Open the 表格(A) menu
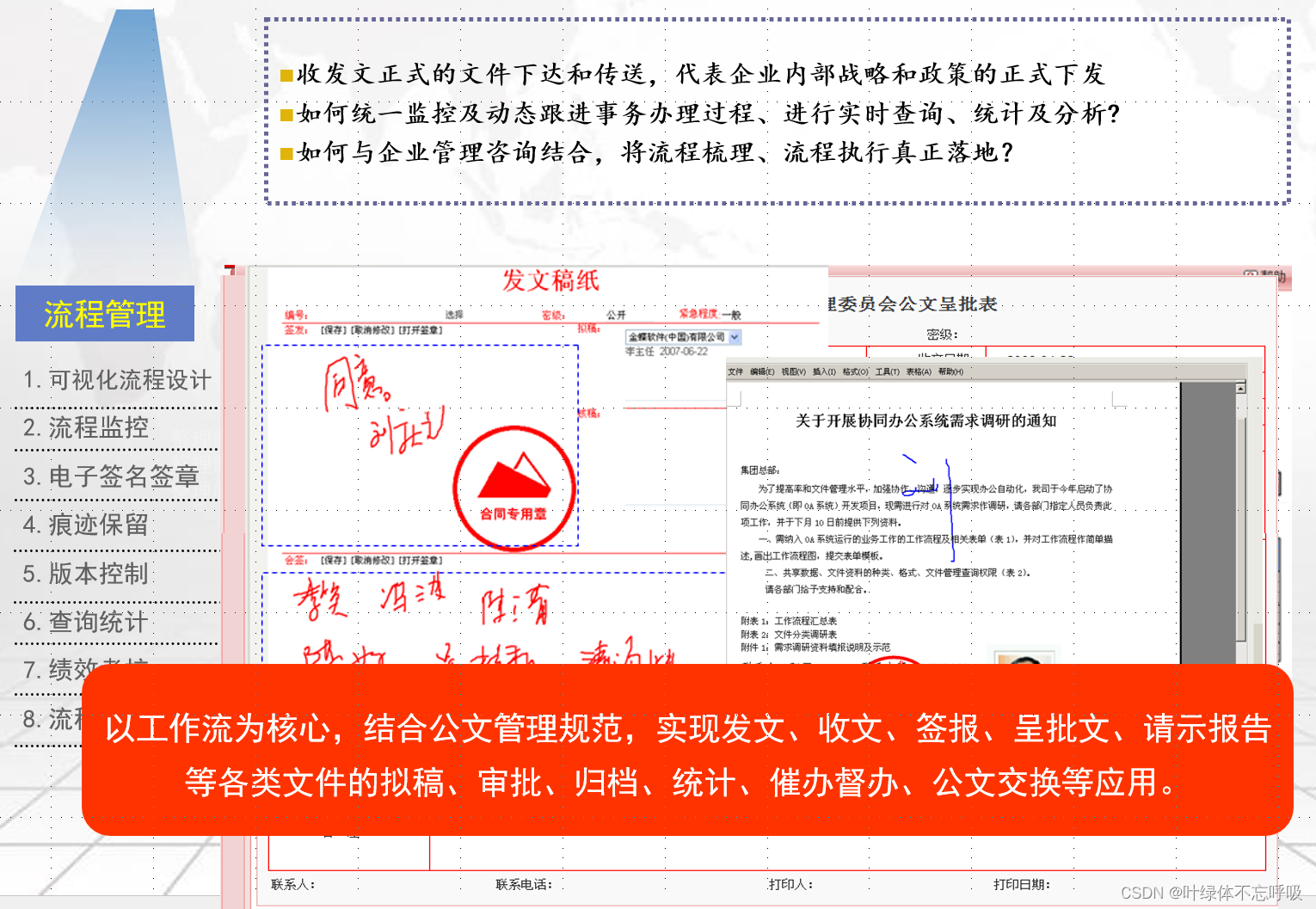Viewport: 1316px width, 909px height. (x=919, y=372)
